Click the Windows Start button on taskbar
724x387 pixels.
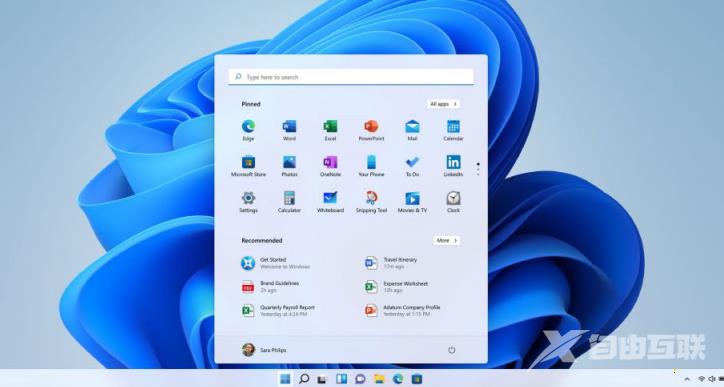[x=285, y=379]
